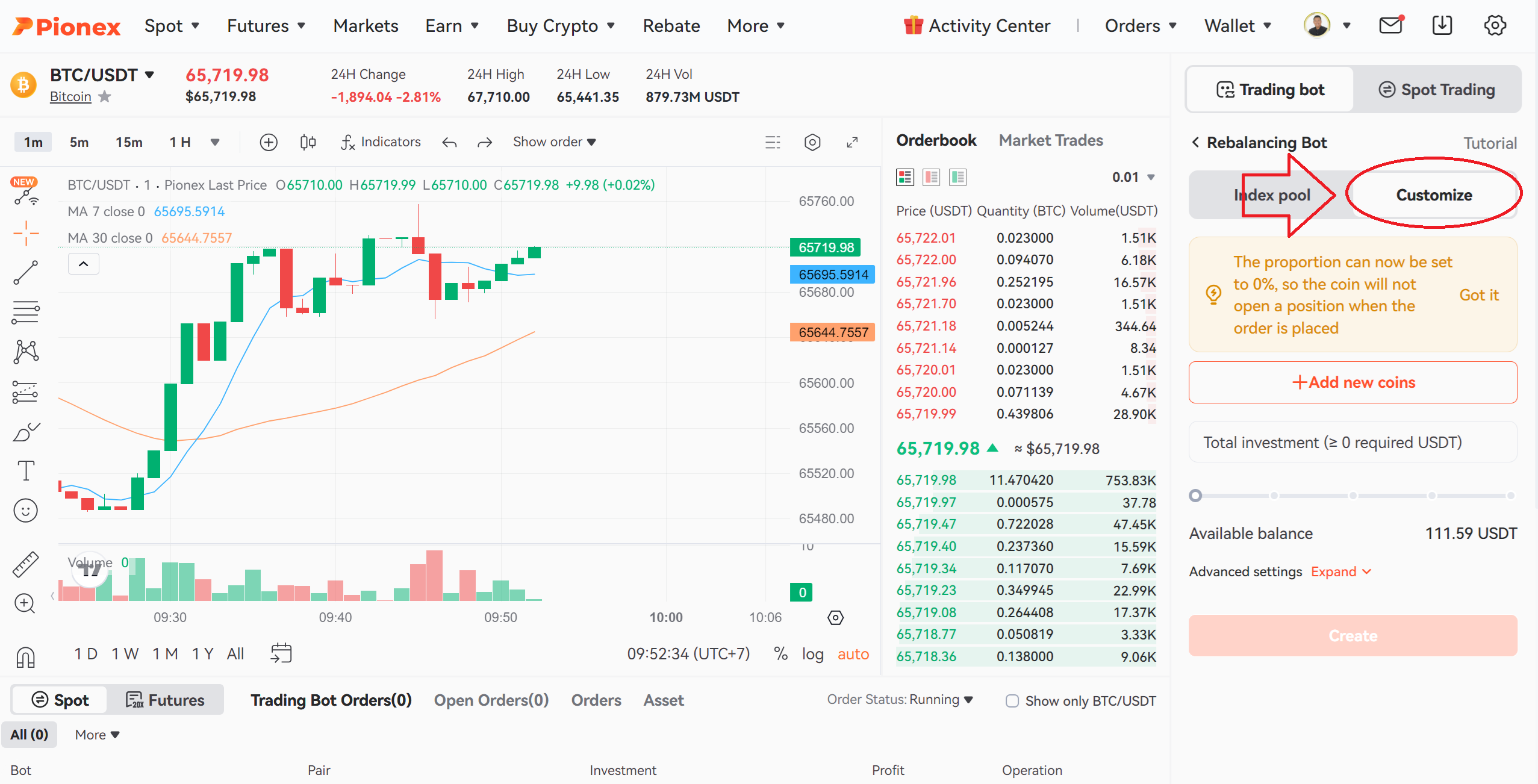Screen dimensions: 1538x784
Task: Toggle log scale on chart
Action: pos(812,654)
